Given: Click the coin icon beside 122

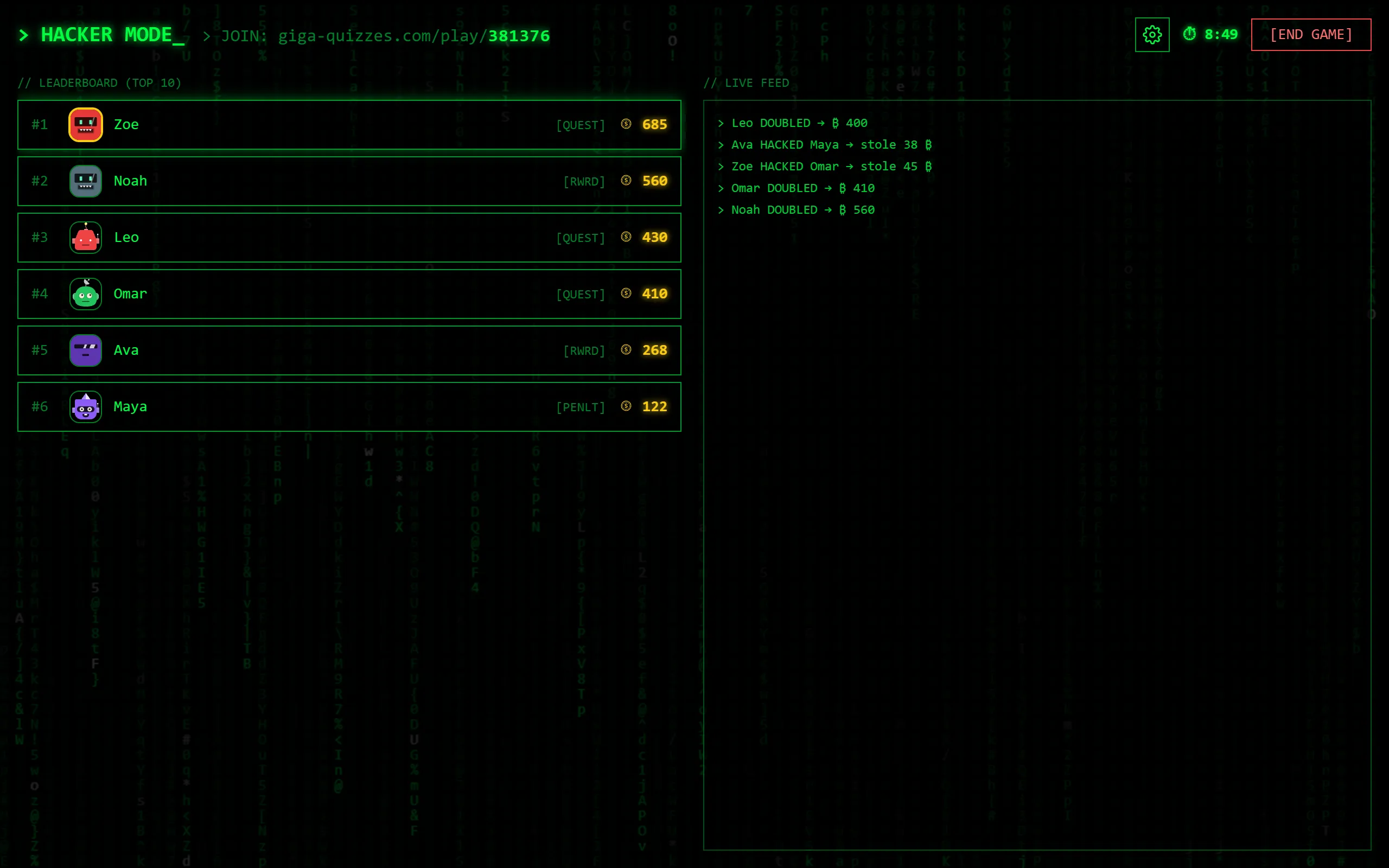Looking at the screenshot, I should (626, 406).
